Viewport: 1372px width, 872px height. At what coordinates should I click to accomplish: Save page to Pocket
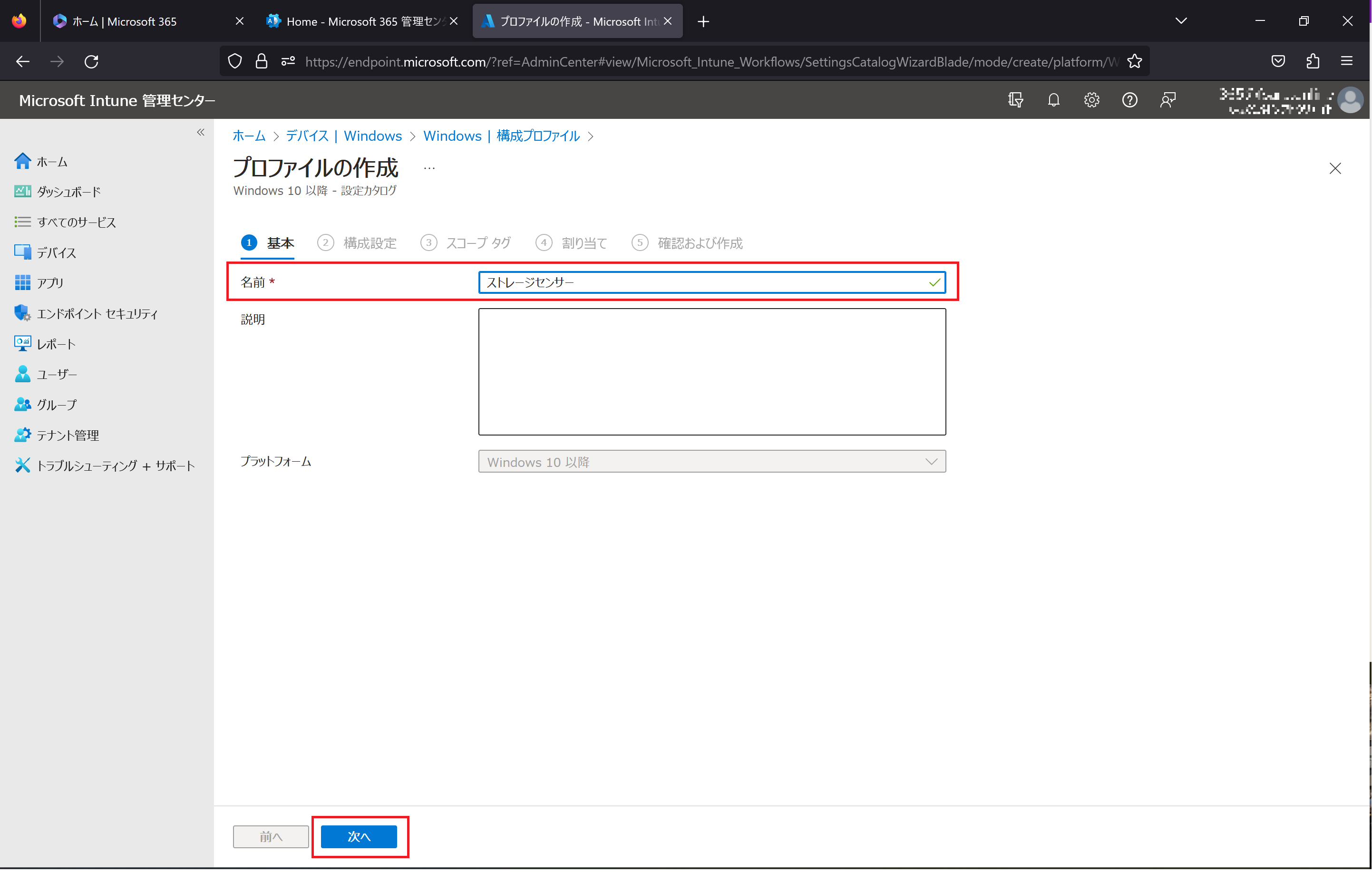pyautogui.click(x=1278, y=61)
